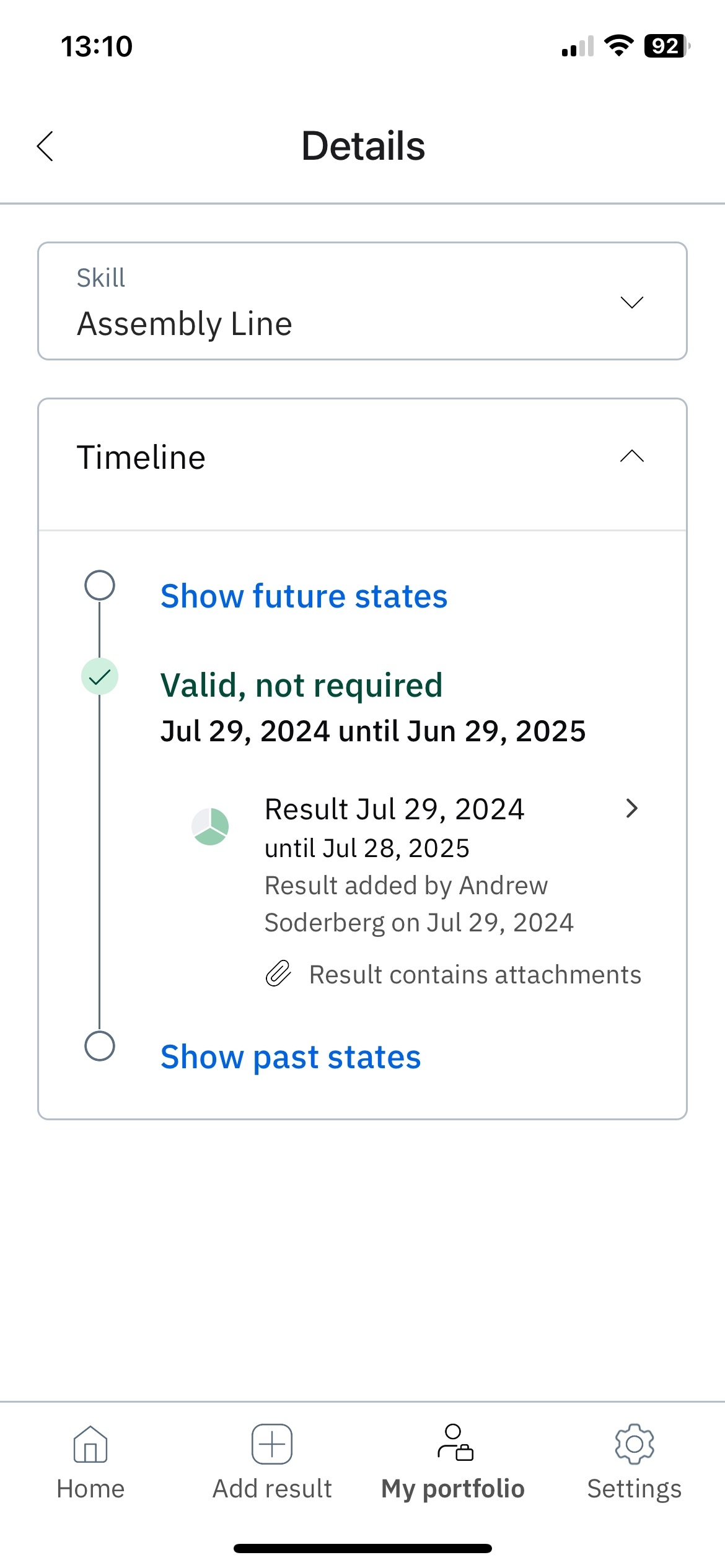Click the past states timeline circle
The image size is (725, 1568).
click(x=100, y=1046)
